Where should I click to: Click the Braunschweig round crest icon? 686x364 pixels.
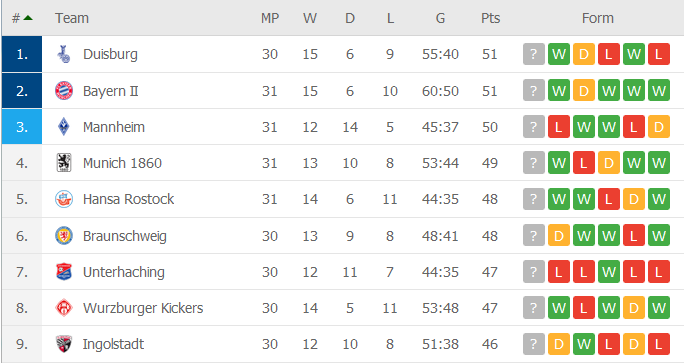coord(64,236)
